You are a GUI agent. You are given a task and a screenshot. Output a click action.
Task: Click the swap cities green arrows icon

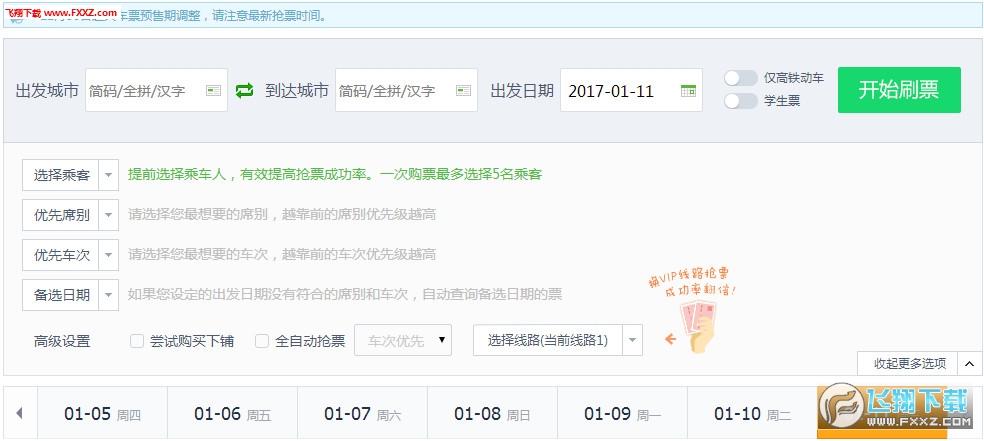(245, 91)
